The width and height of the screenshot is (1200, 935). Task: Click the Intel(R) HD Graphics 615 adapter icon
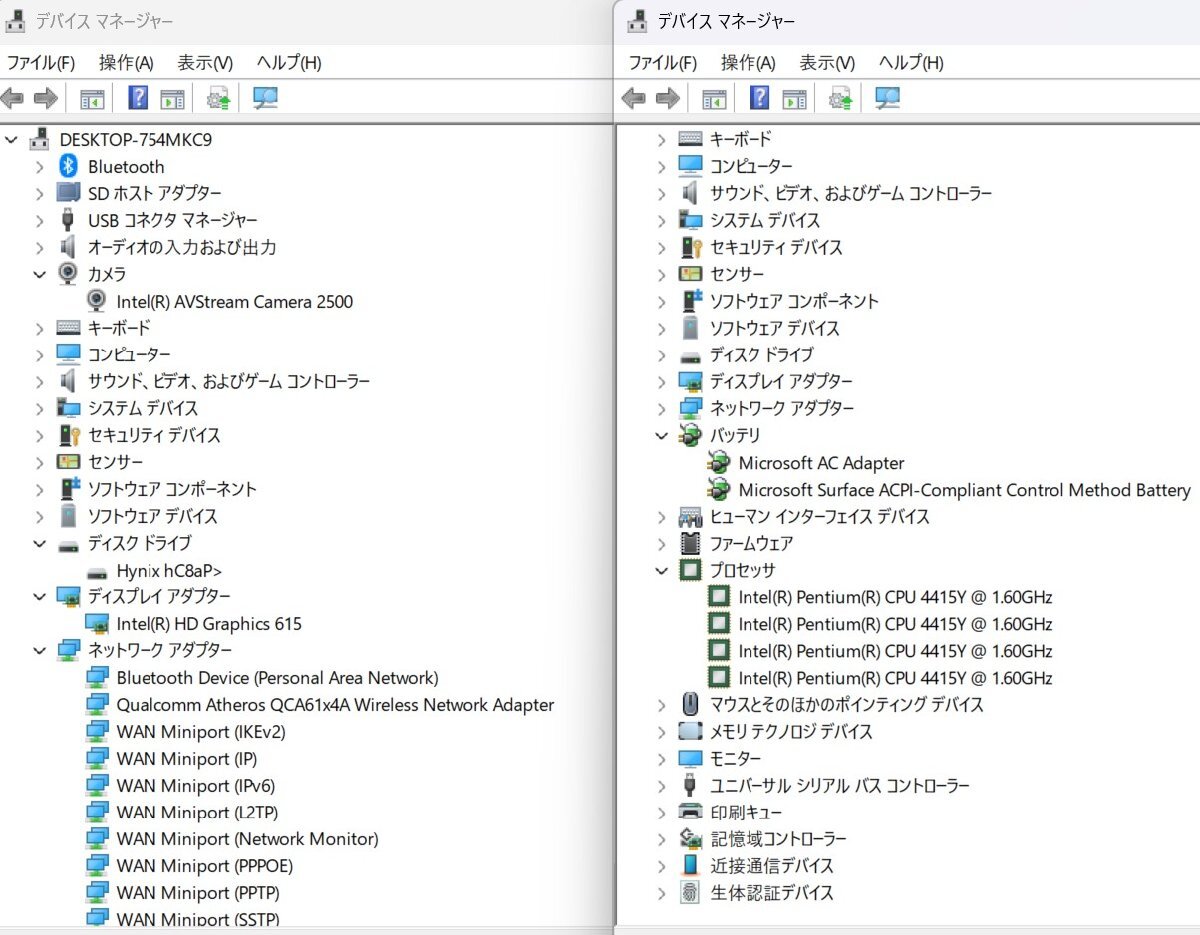[x=97, y=623]
